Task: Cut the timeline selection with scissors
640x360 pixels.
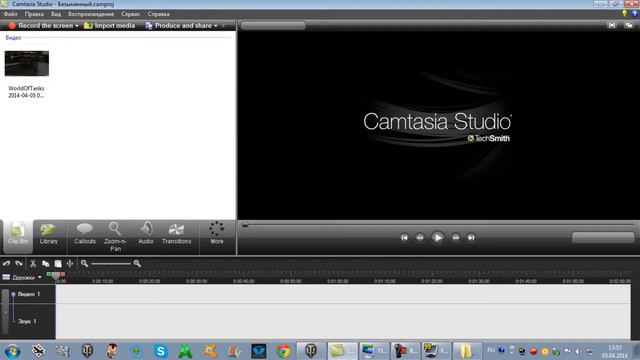Action: click(33, 264)
